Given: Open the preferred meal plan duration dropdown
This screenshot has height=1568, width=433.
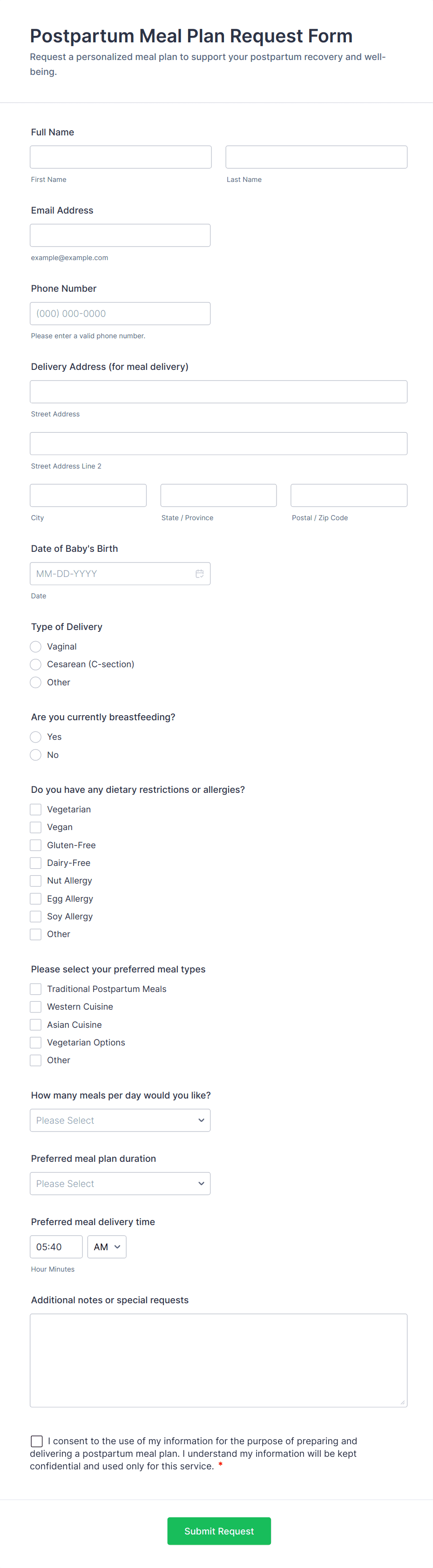Looking at the screenshot, I should [120, 1183].
